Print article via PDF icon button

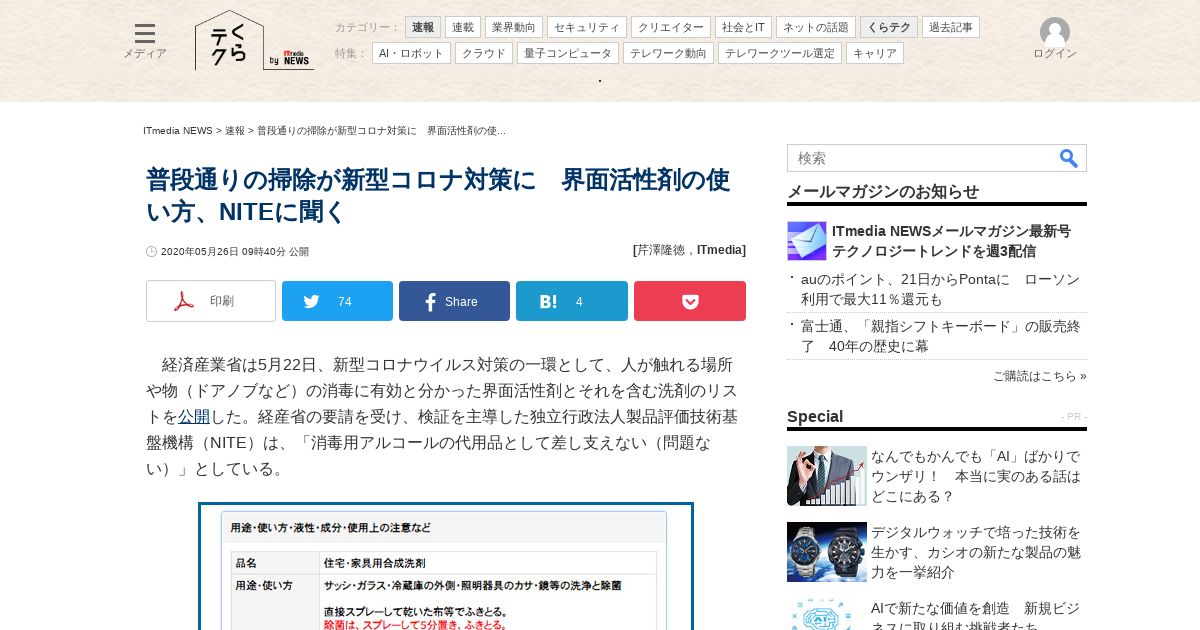click(211, 301)
